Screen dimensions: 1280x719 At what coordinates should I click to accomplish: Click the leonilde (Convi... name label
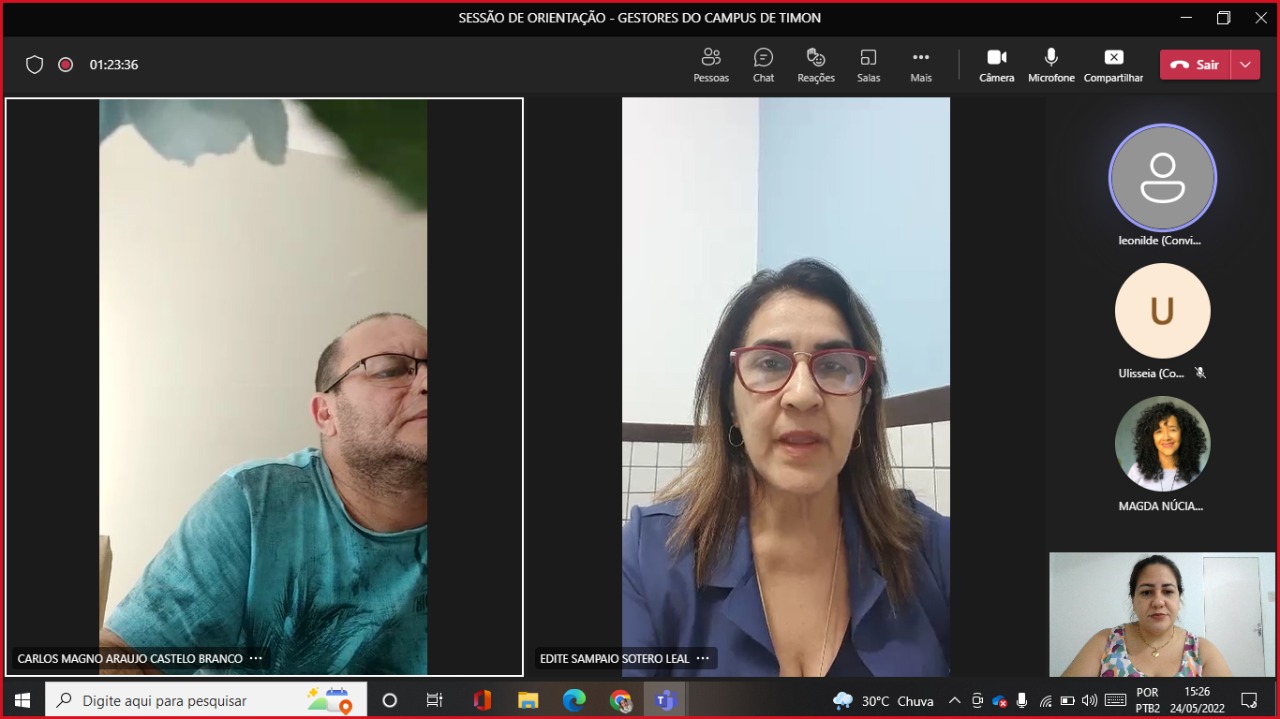pyautogui.click(x=1160, y=241)
